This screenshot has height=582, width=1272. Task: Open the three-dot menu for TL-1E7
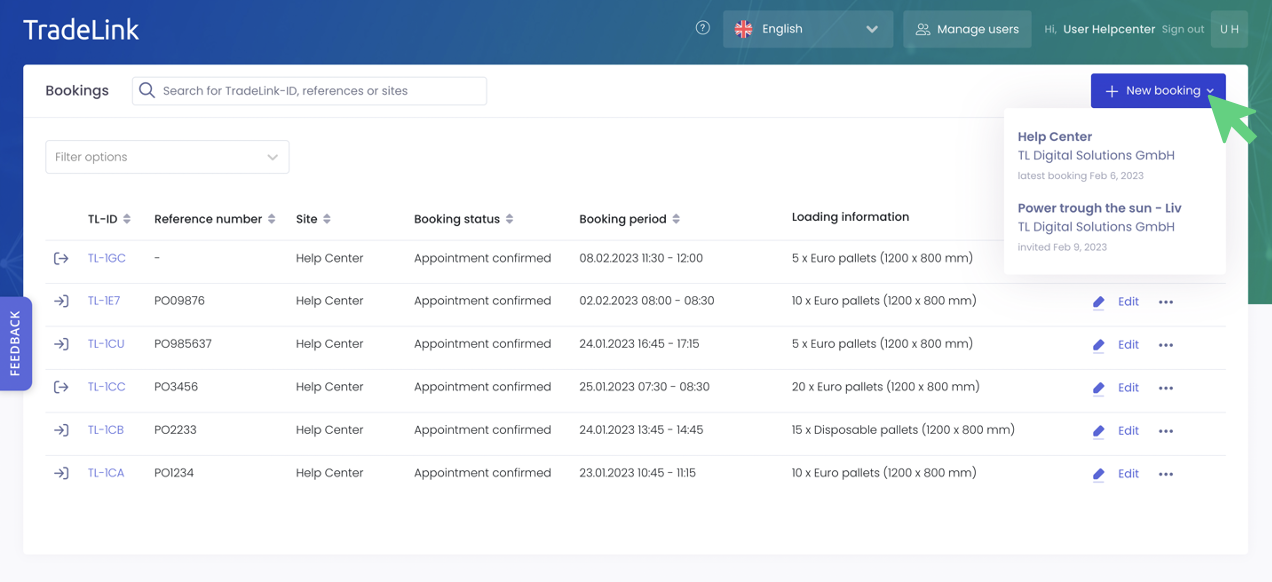click(x=1165, y=302)
